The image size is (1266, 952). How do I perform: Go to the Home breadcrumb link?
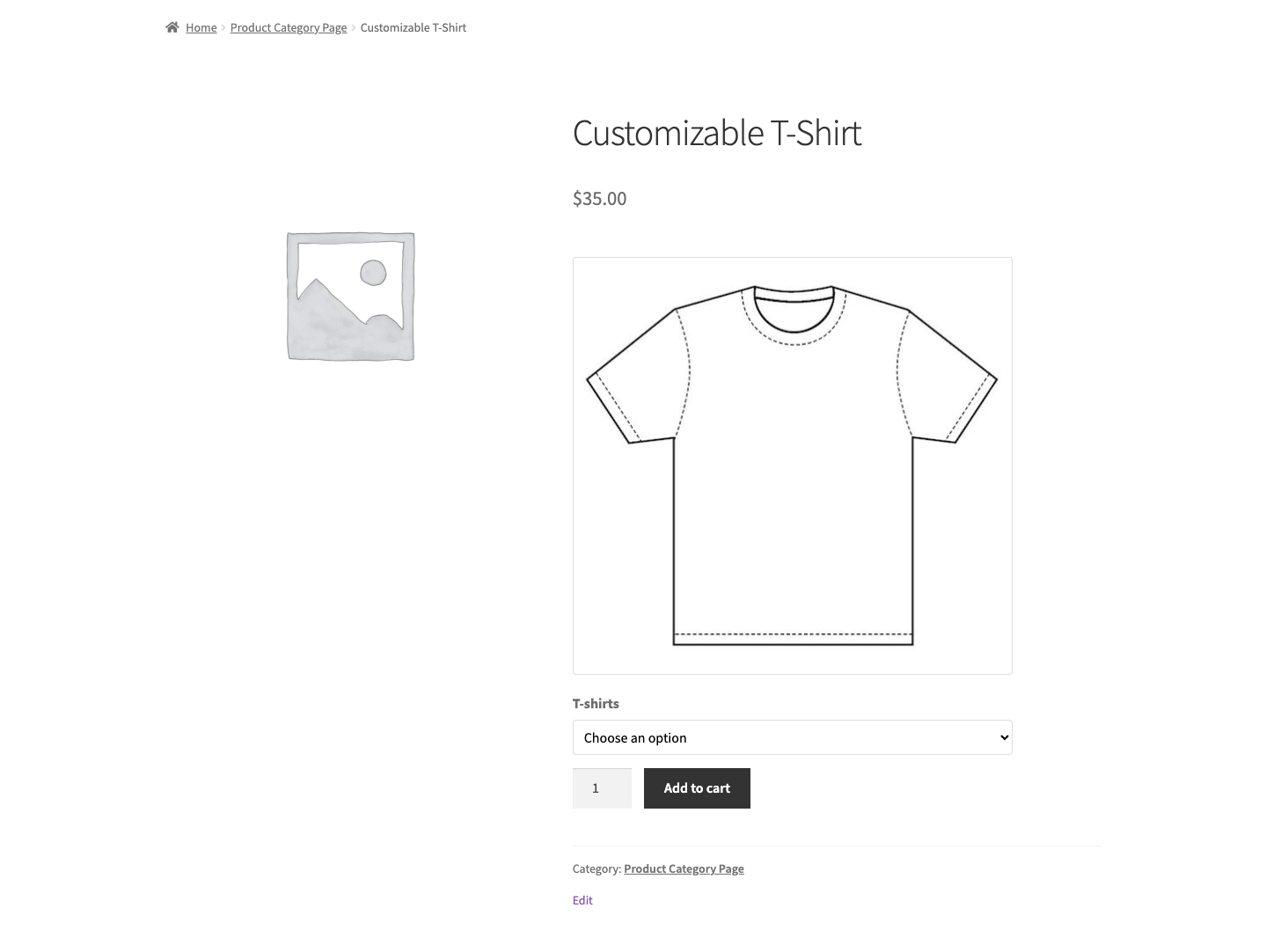[201, 27]
